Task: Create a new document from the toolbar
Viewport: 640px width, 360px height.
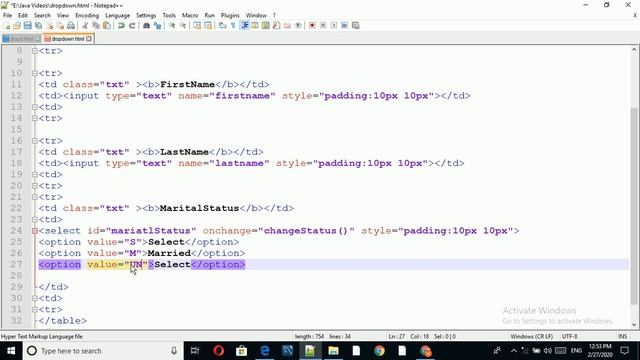Action: 7,26
